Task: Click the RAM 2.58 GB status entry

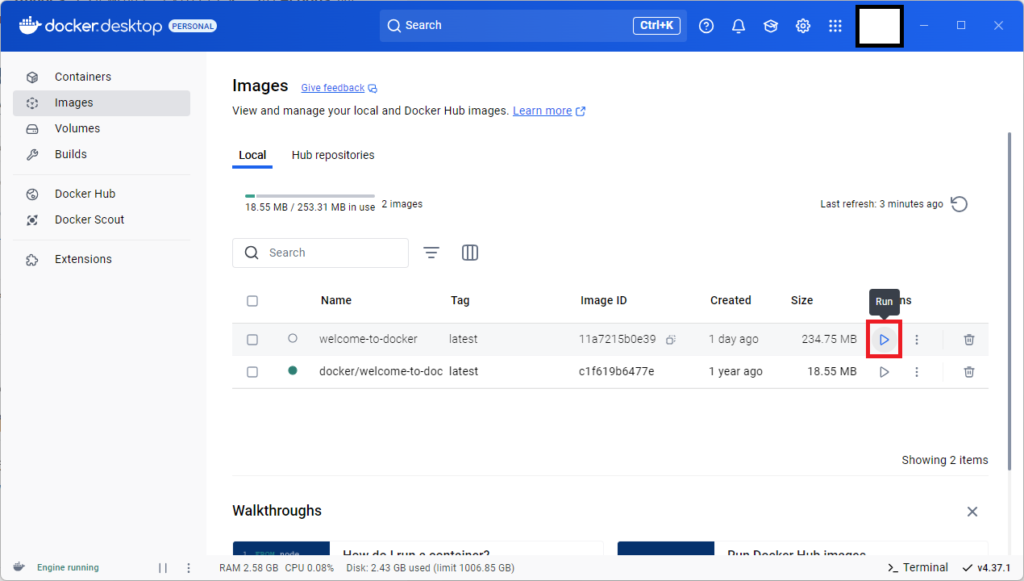Action: pyautogui.click(x=249, y=568)
